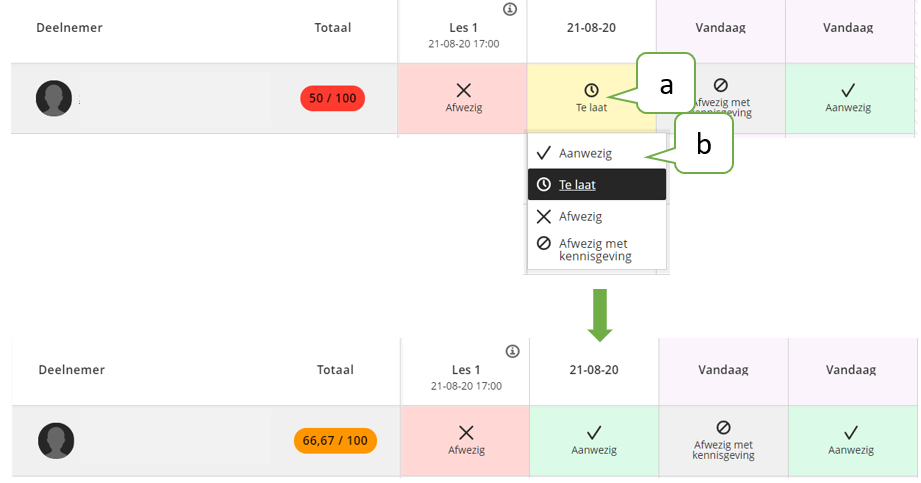Screen dimensions: 921x483
Task: Click the X icon beside Afwezig in dropdown menu
Action: pyautogui.click(x=544, y=216)
